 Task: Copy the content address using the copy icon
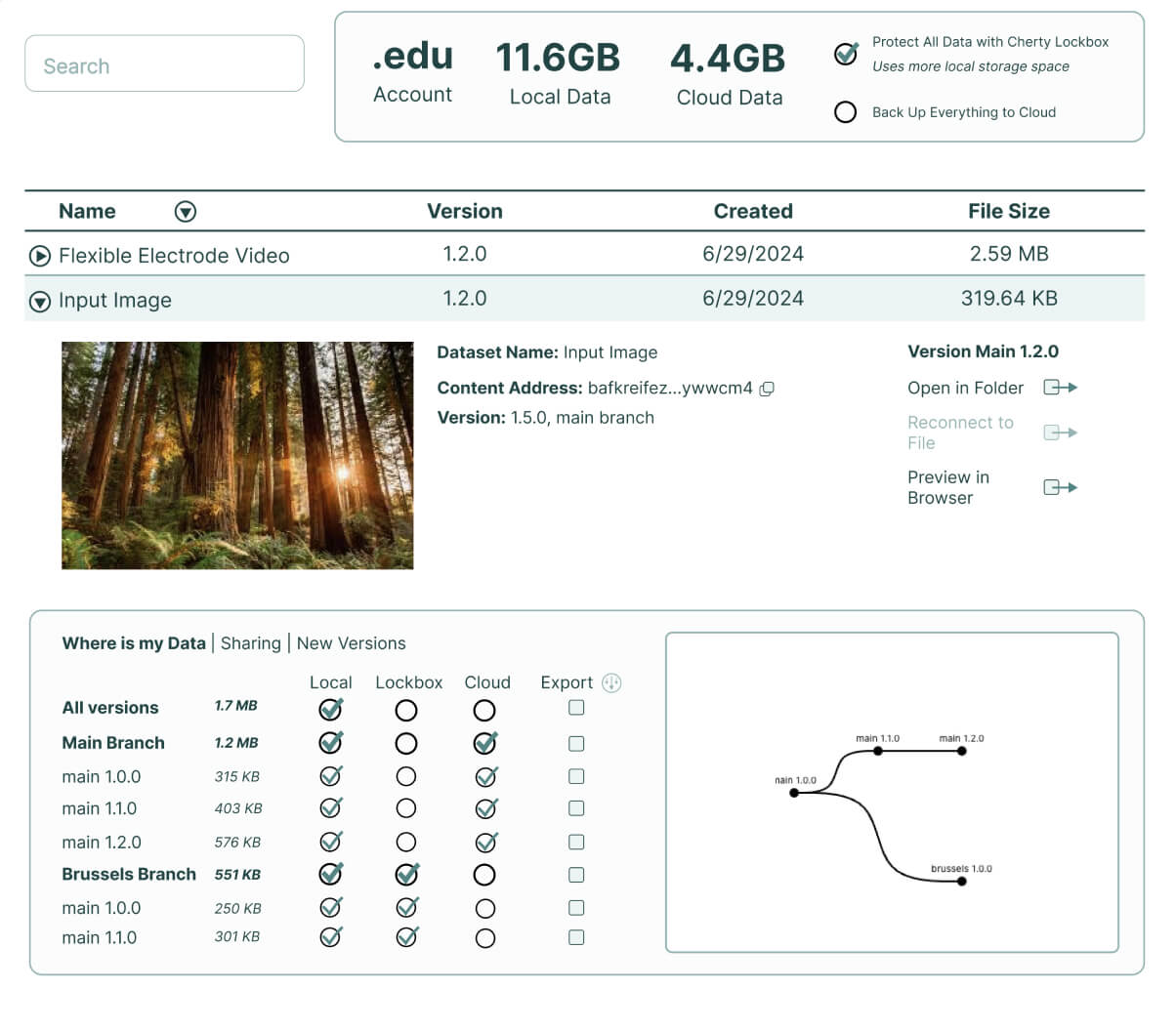point(768,388)
